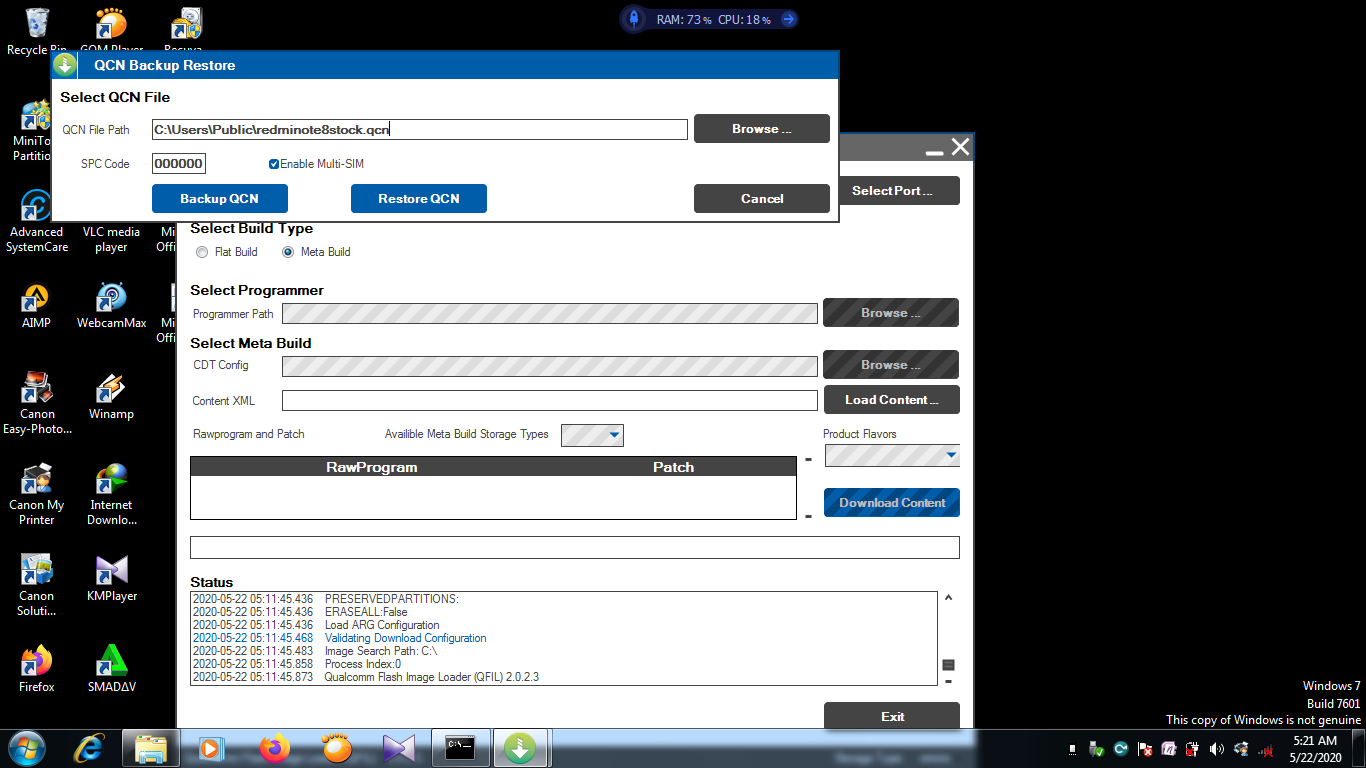Image resolution: width=1366 pixels, height=768 pixels.
Task: Click the volume speaker tray icon
Action: [x=1217, y=749]
